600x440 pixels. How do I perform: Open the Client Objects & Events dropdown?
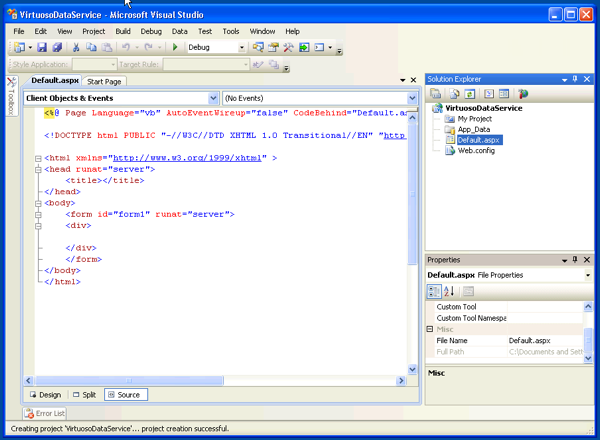[214, 98]
